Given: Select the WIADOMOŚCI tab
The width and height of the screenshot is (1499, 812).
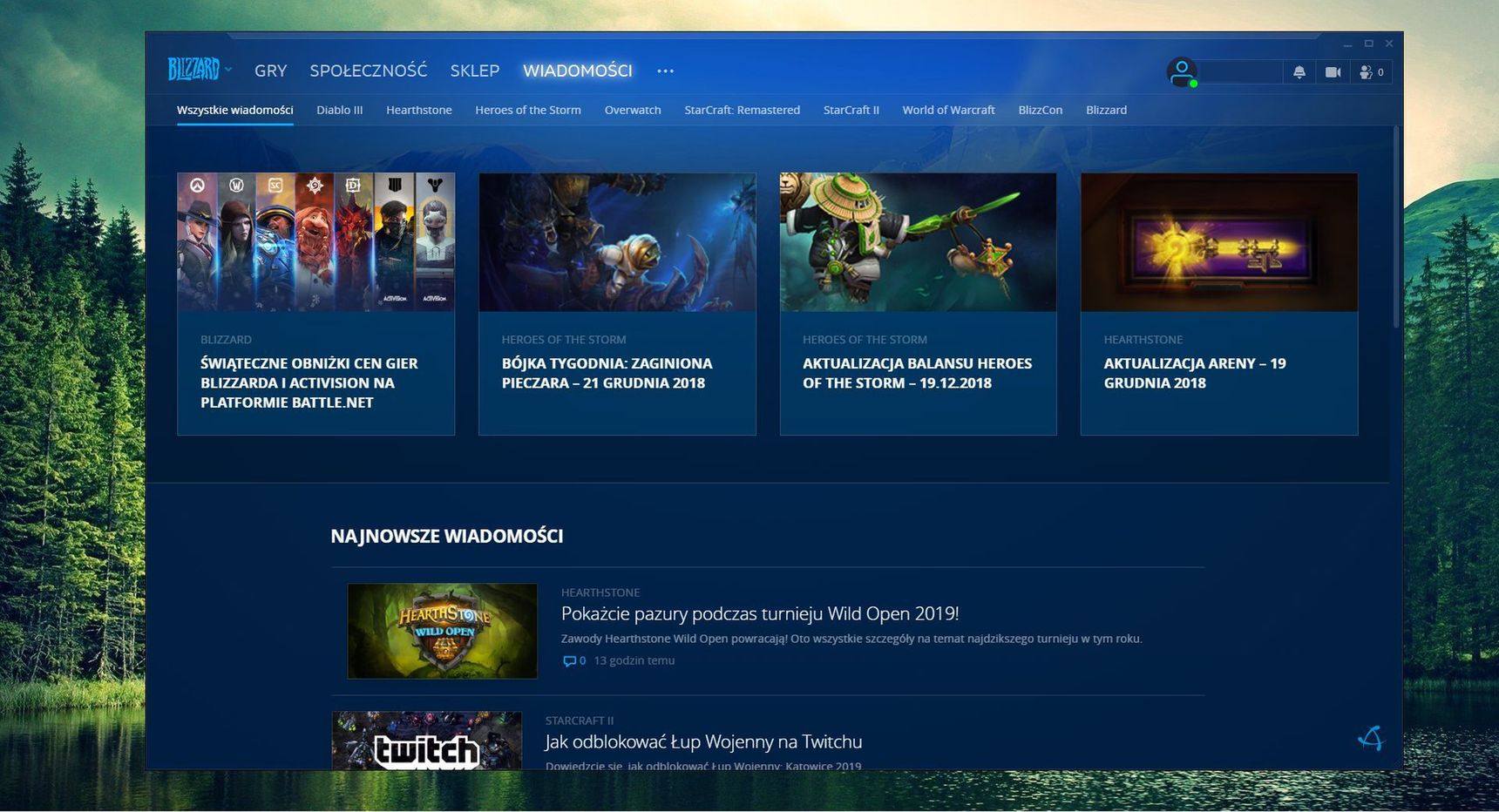Looking at the screenshot, I should 577,71.
